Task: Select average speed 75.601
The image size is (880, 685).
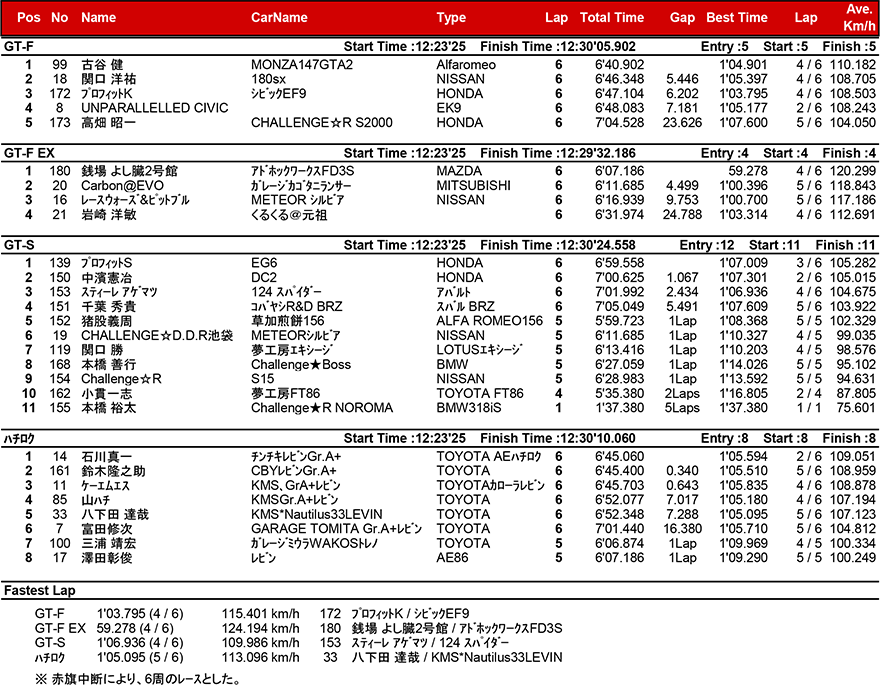Action: click(x=856, y=408)
